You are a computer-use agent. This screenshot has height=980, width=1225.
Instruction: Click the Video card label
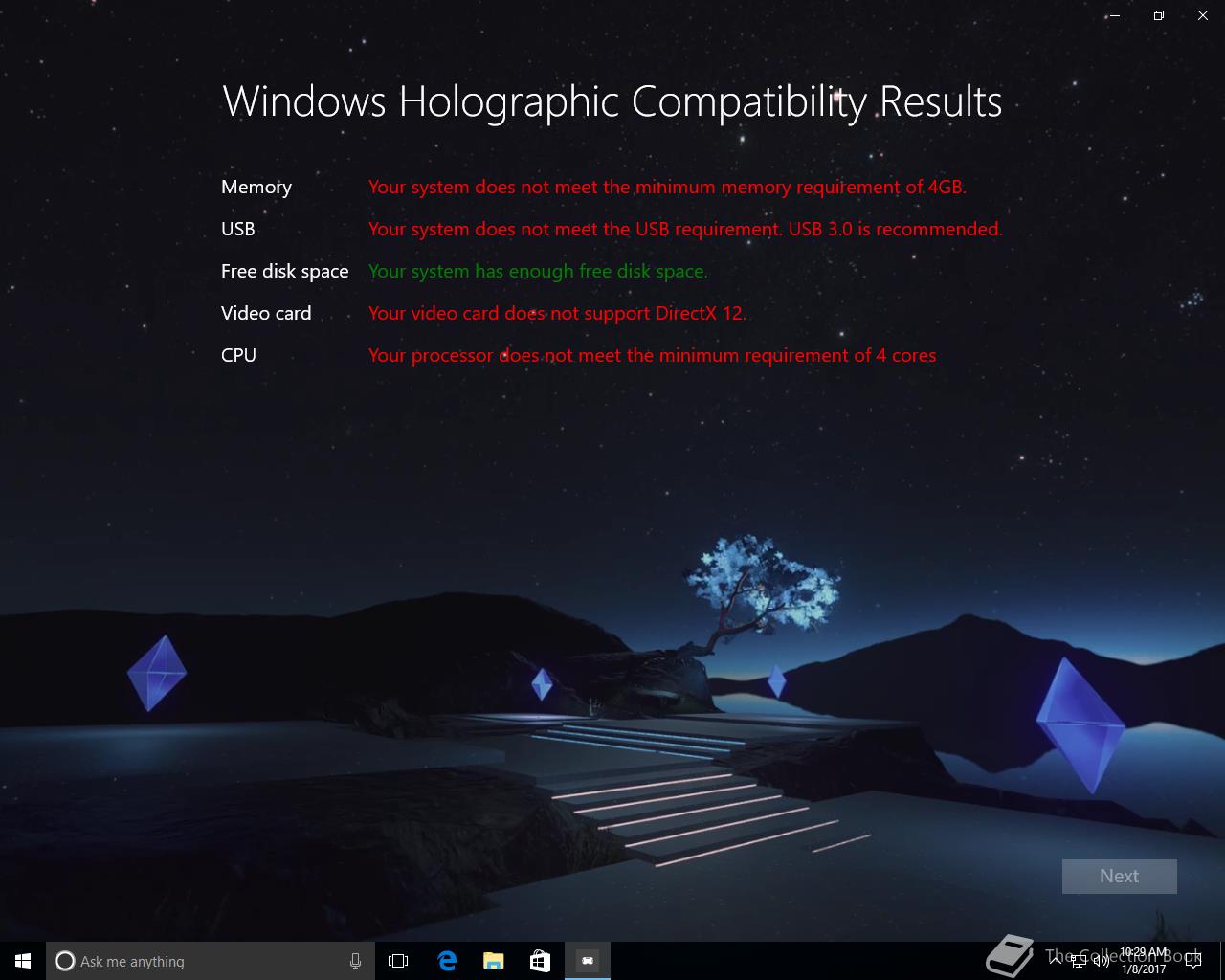pyautogui.click(x=266, y=313)
